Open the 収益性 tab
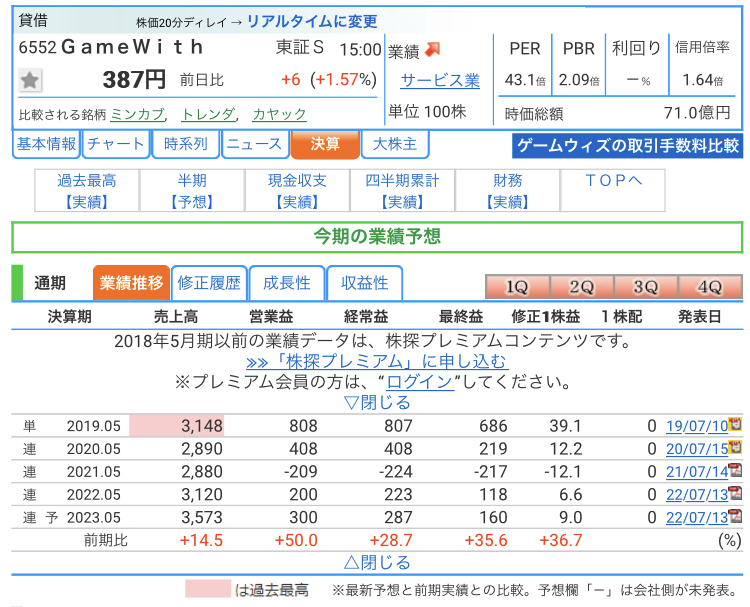Screen dimensions: 750x607 click(364, 283)
